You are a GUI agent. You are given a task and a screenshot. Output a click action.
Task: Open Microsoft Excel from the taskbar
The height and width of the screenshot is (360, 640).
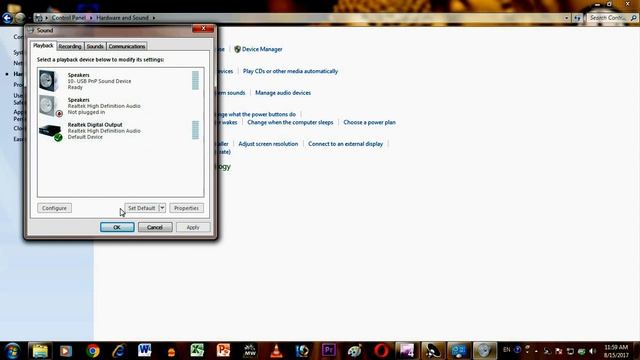pos(197,350)
